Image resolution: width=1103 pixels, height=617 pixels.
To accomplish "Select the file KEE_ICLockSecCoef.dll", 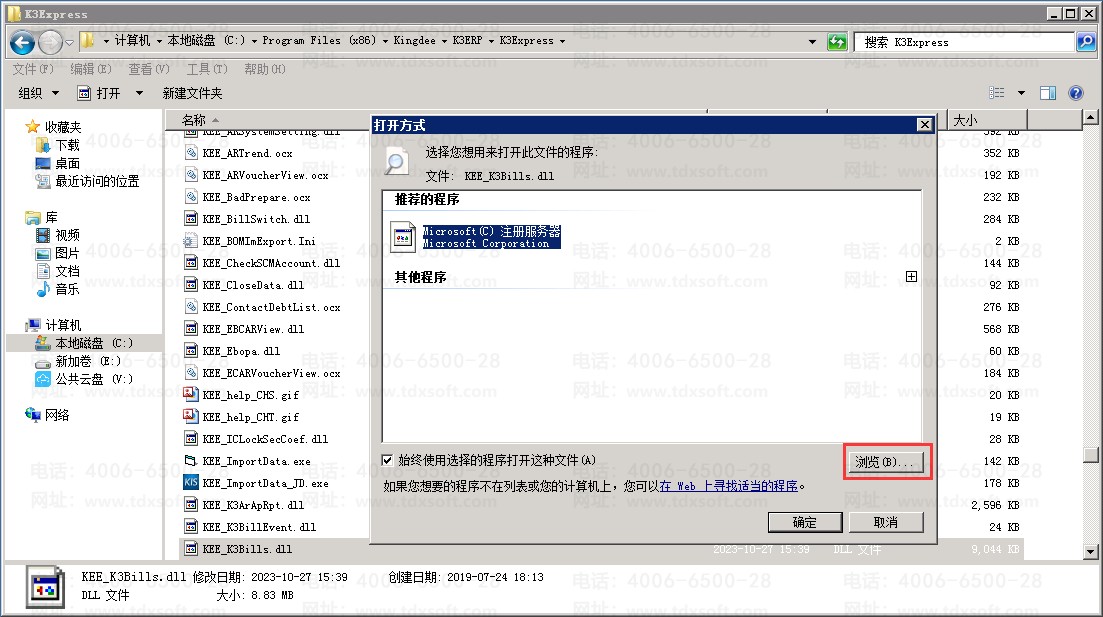I will tap(265, 439).
